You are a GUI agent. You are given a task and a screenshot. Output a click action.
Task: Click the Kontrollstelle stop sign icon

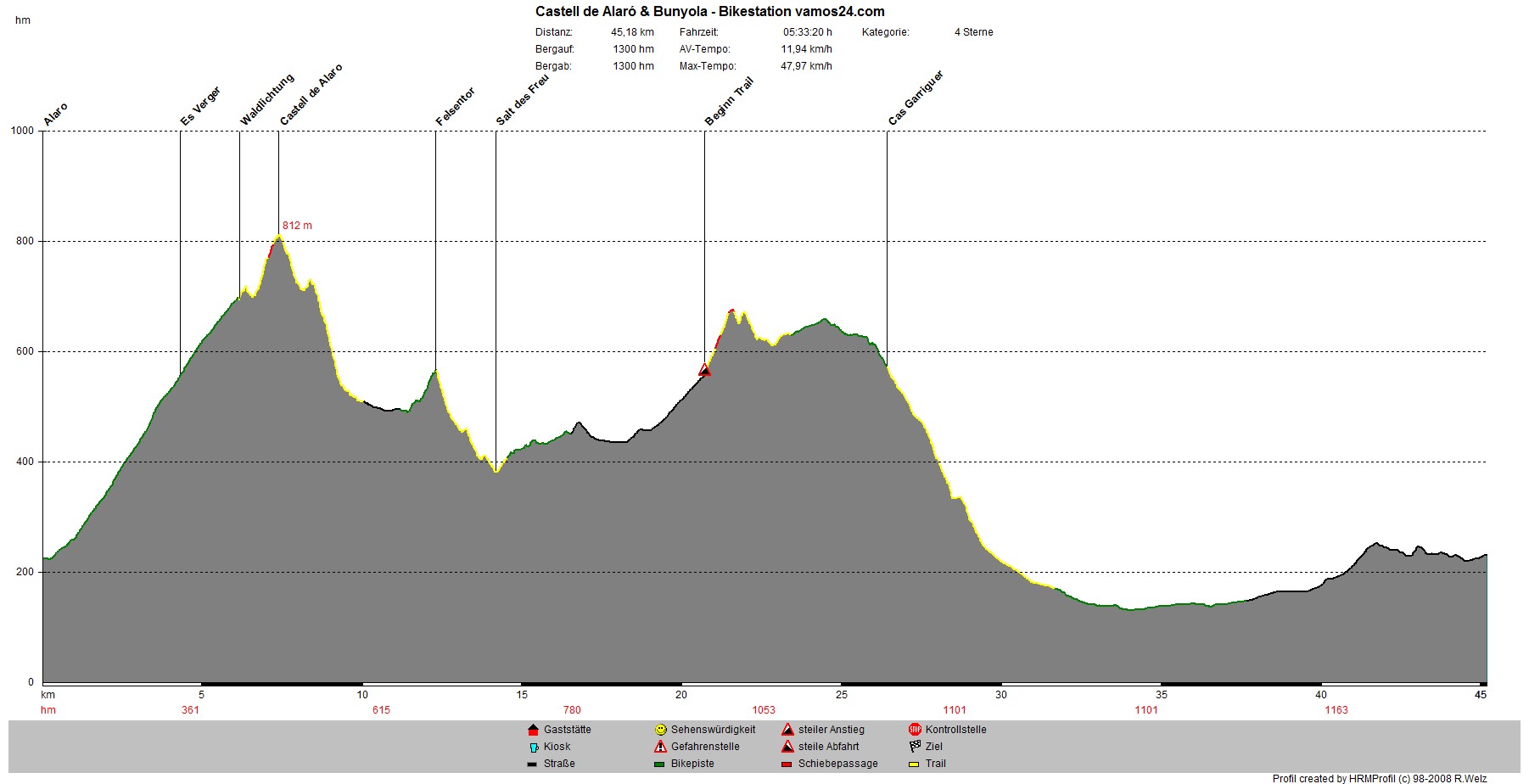tap(915, 730)
